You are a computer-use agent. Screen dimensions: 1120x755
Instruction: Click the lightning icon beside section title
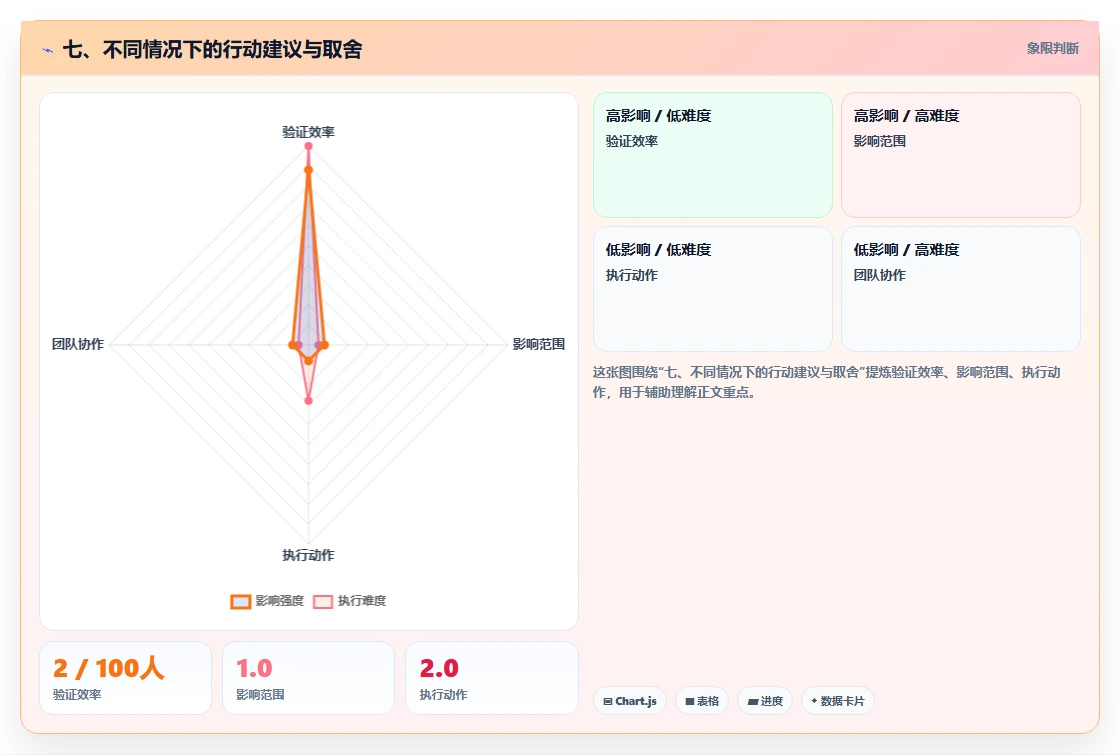pyautogui.click(x=48, y=50)
